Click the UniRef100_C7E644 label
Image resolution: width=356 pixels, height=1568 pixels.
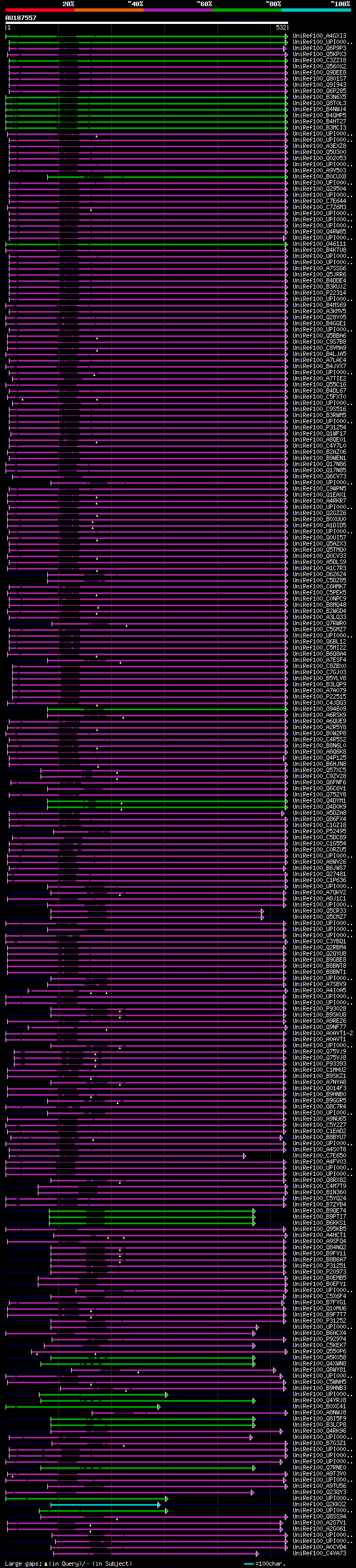tap(319, 201)
